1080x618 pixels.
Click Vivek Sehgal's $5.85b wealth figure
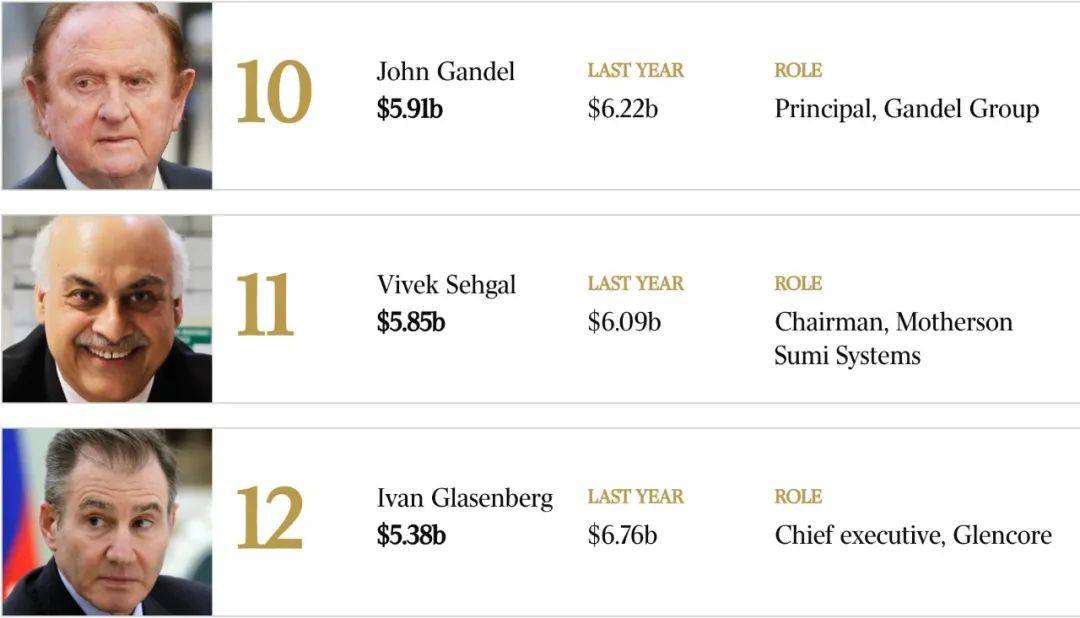(x=411, y=322)
